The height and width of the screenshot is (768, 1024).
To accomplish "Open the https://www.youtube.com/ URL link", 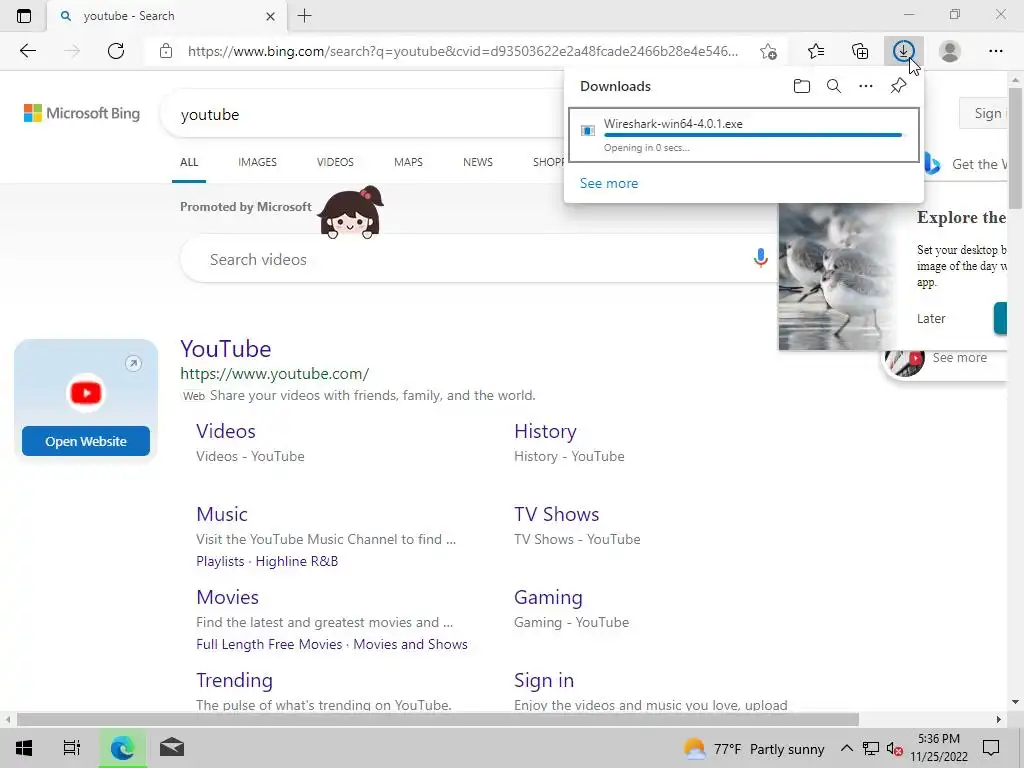I will tap(274, 374).
